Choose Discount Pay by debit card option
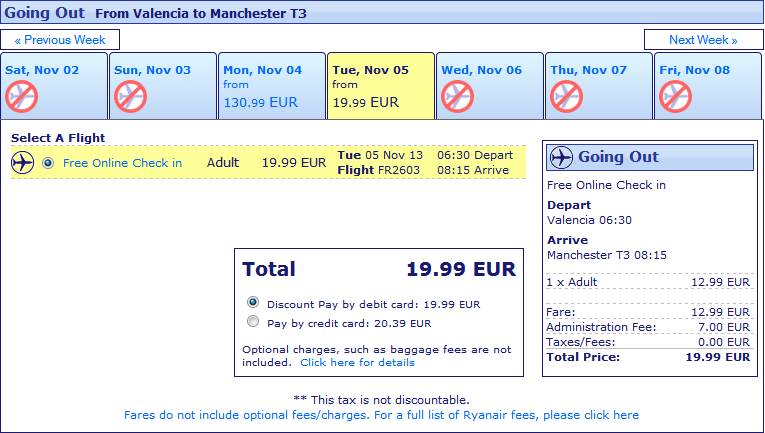 click(x=253, y=302)
